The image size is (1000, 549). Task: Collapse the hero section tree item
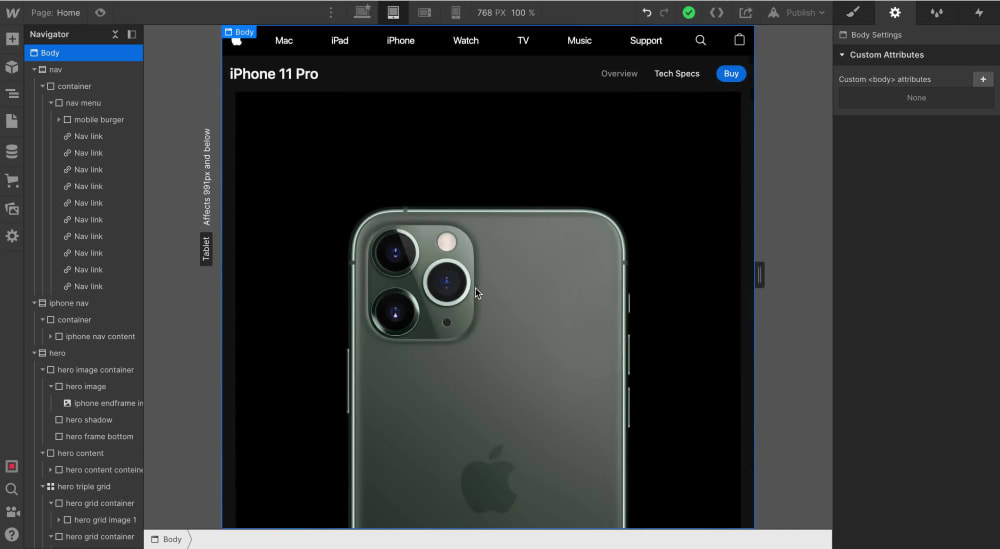click(34, 353)
